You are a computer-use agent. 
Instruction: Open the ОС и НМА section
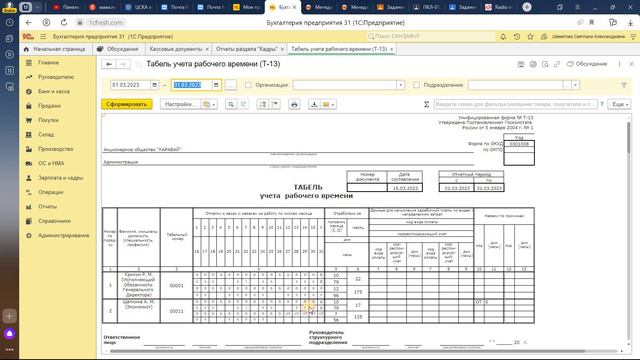coord(51,163)
